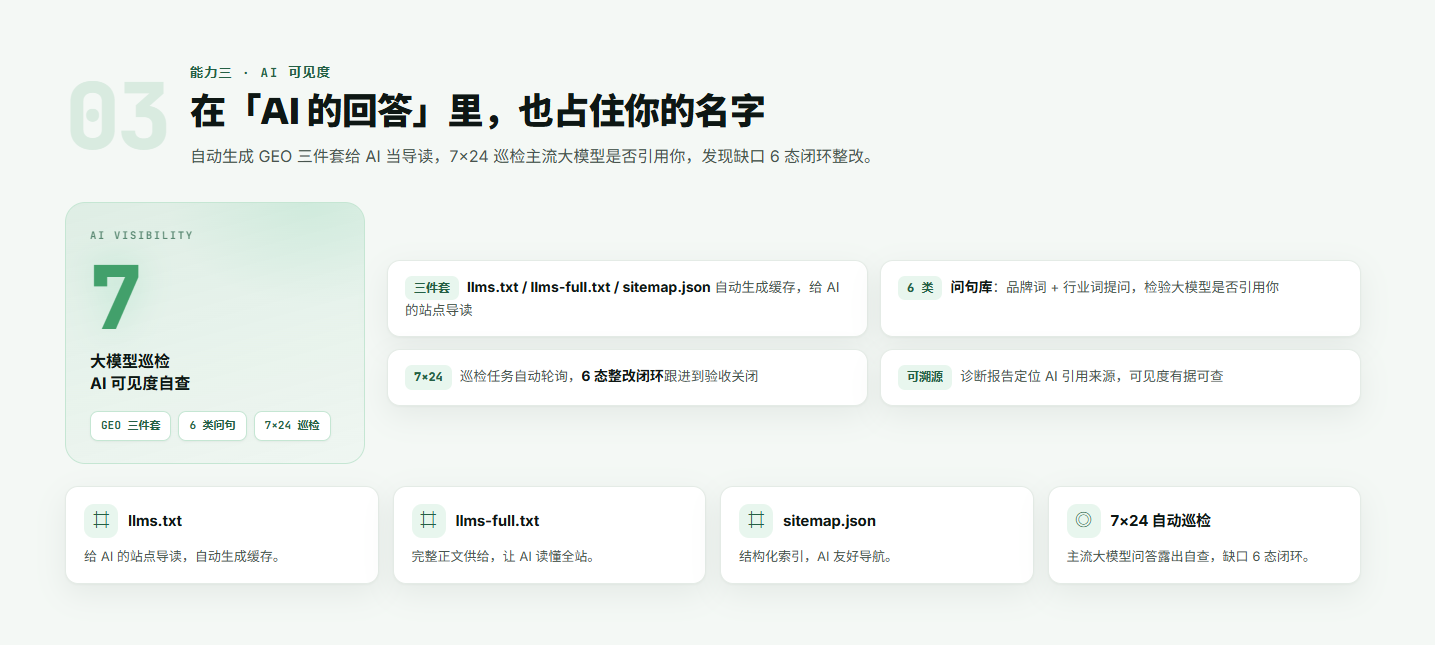Click the grid icon on the llms.txt card
The width and height of the screenshot is (1435, 645).
[x=101, y=520]
